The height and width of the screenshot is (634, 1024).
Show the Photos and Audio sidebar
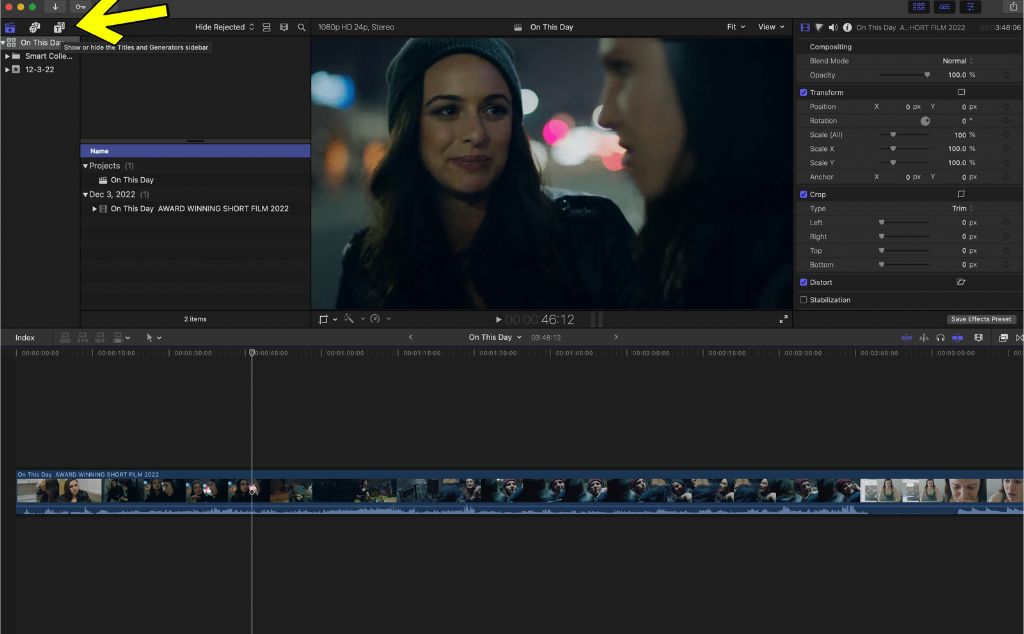pos(33,27)
